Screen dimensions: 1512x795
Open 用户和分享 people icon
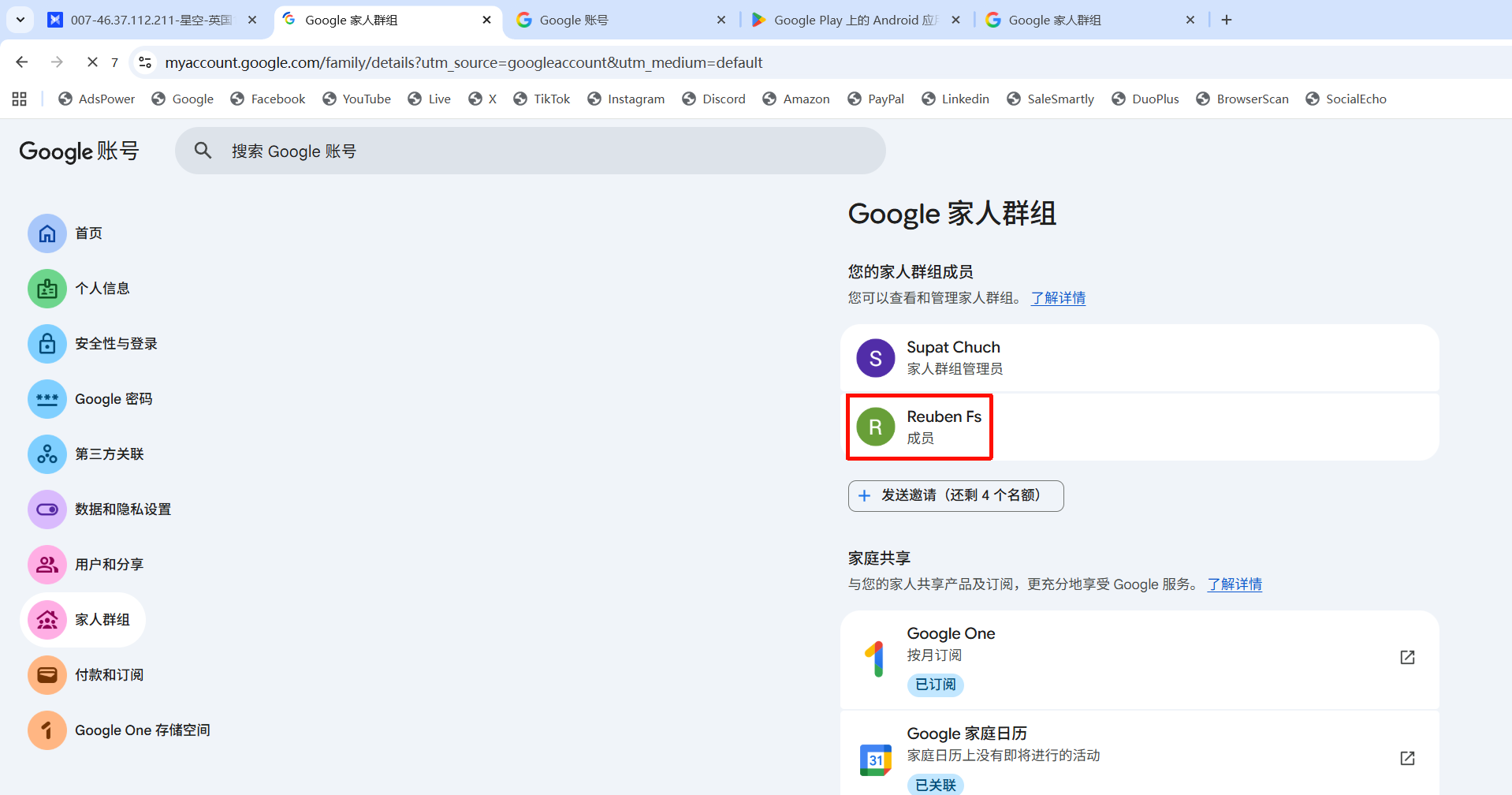47,565
